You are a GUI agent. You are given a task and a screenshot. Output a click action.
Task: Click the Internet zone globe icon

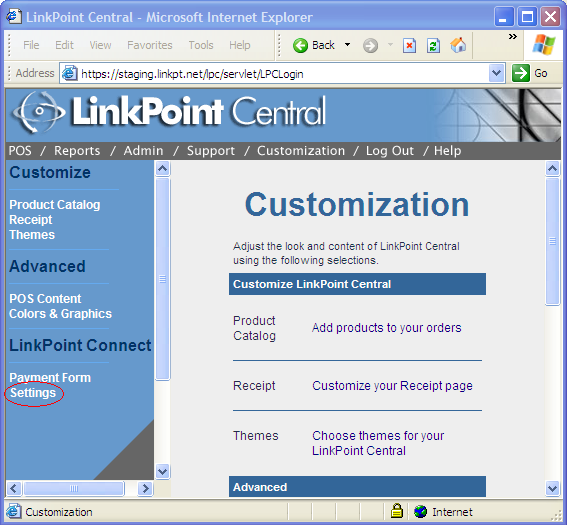[421, 511]
